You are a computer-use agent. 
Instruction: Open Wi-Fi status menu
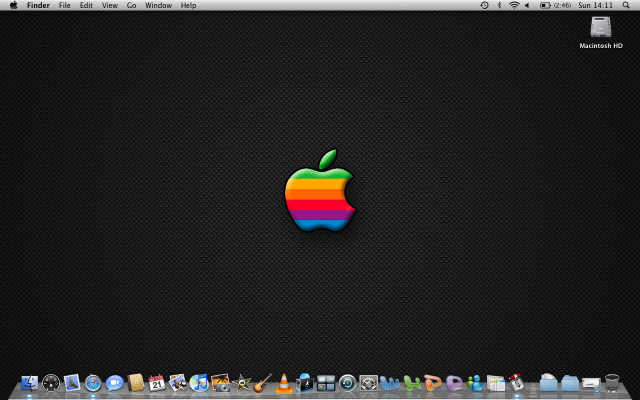coord(514,5)
